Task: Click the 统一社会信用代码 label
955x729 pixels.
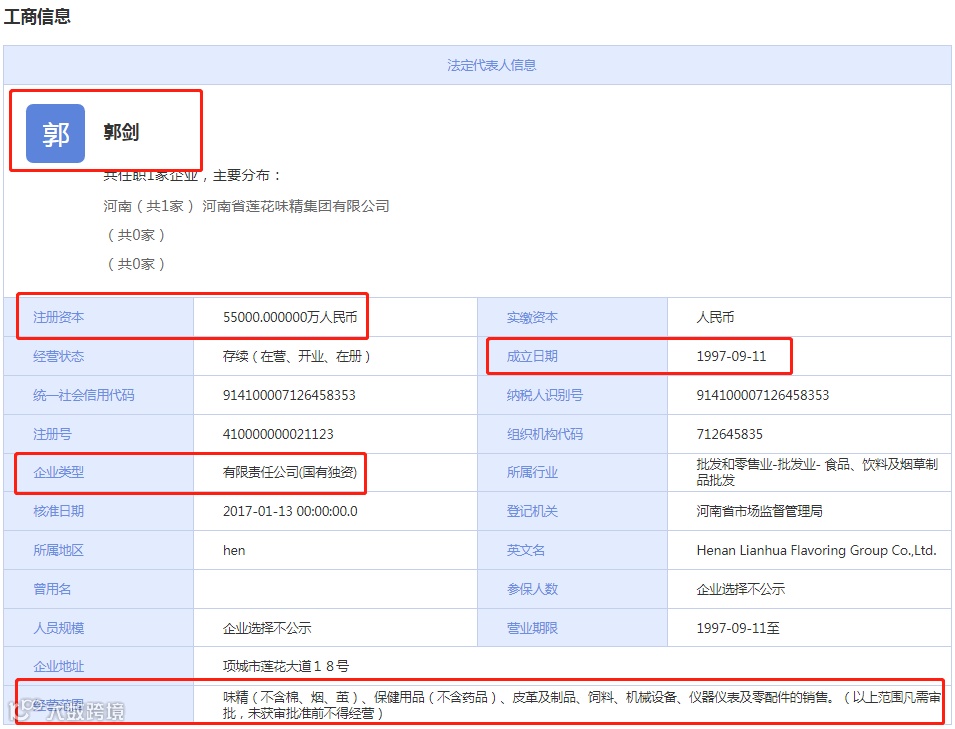Action: (x=83, y=395)
